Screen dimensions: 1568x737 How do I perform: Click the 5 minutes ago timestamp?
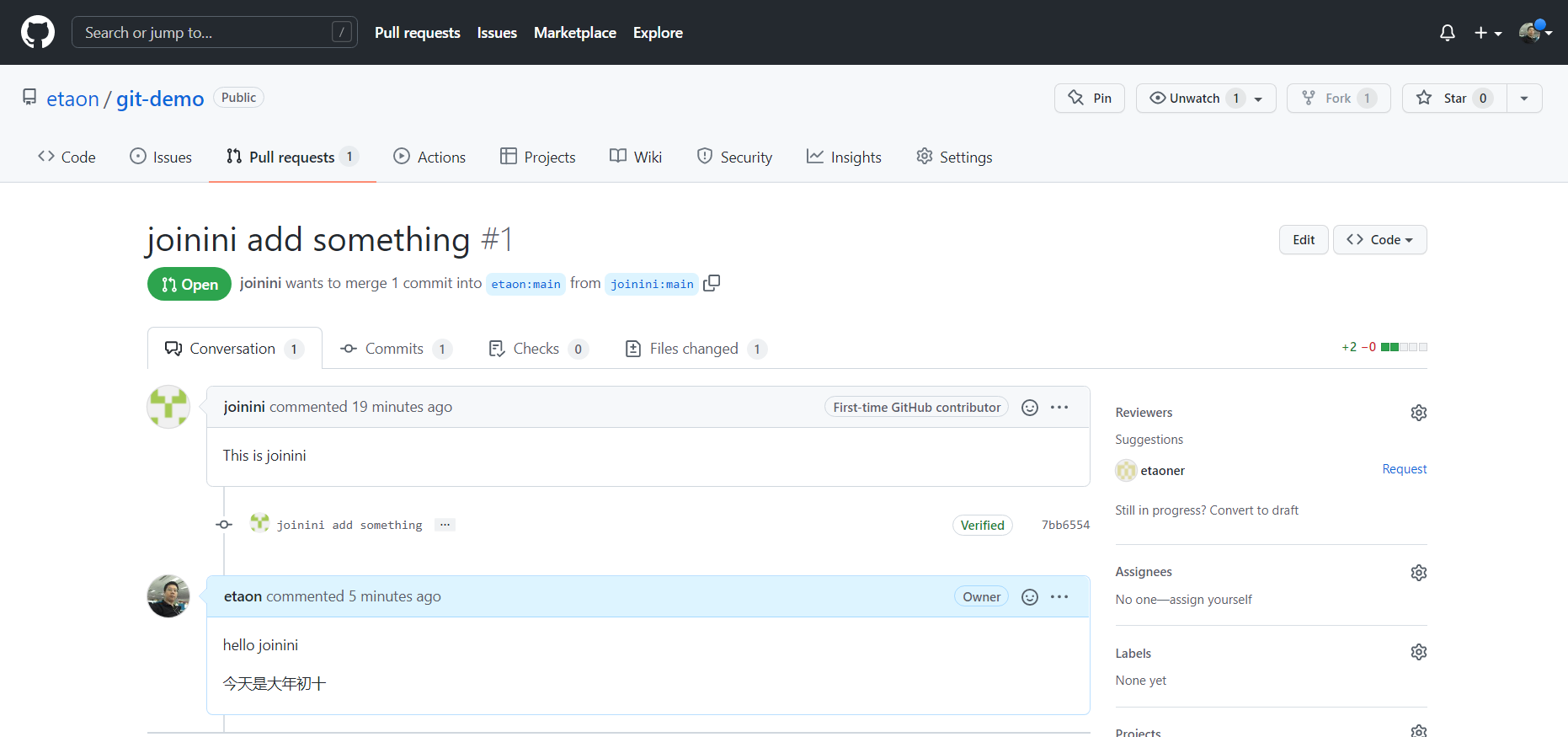(395, 596)
